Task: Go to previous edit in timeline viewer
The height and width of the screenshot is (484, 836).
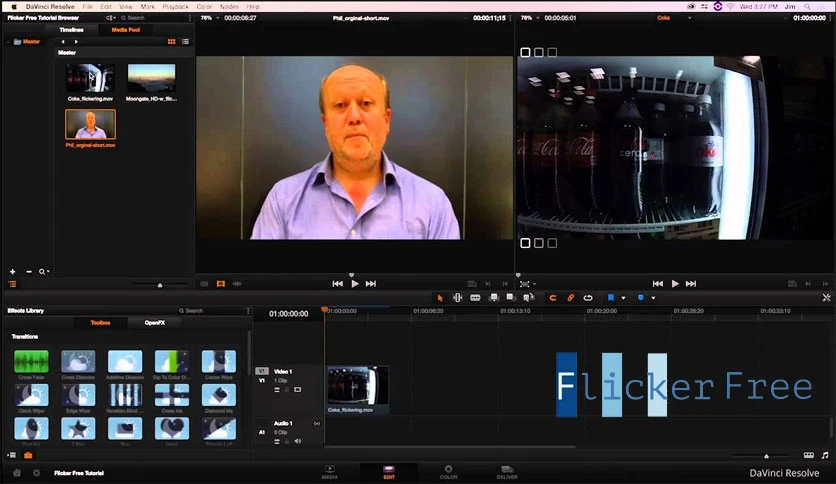Action: [658, 284]
